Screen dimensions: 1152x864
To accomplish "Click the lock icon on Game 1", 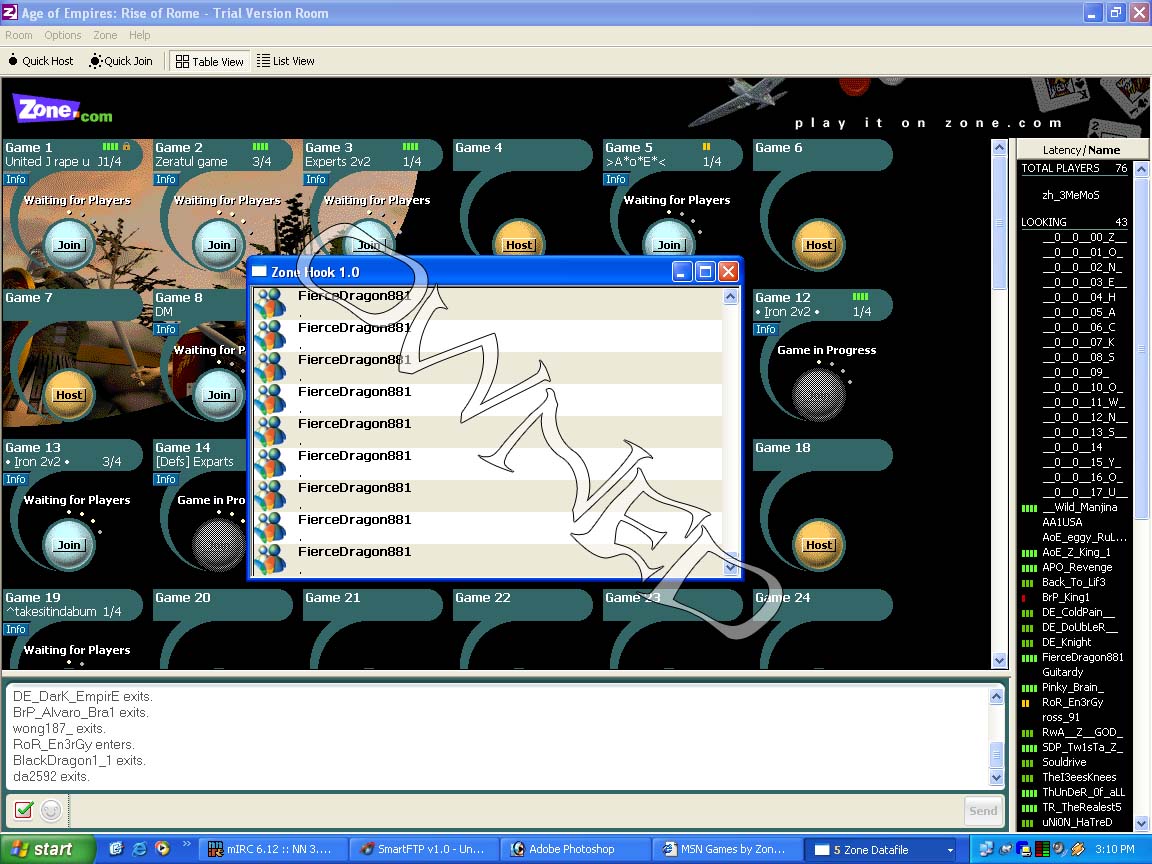I will pyautogui.click(x=126, y=146).
